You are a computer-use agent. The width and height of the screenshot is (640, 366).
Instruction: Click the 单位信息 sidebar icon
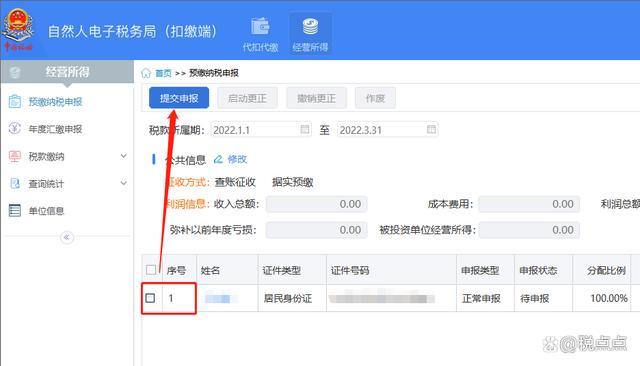coord(15,211)
